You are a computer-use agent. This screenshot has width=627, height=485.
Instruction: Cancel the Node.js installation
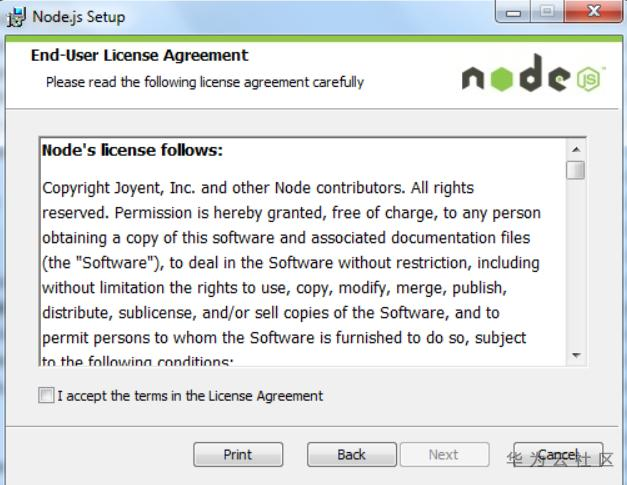coord(558,455)
